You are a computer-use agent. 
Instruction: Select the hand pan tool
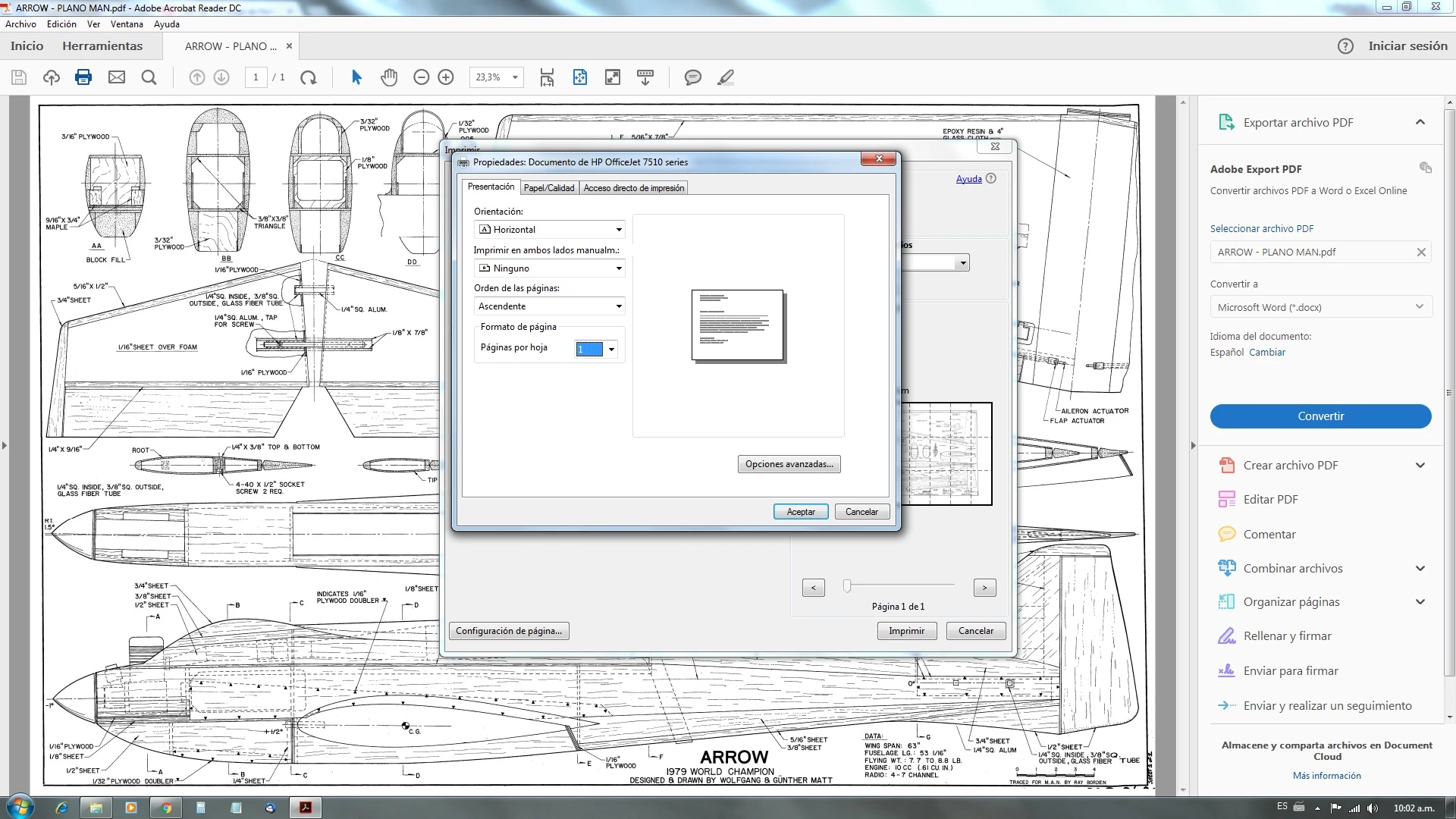(x=389, y=77)
